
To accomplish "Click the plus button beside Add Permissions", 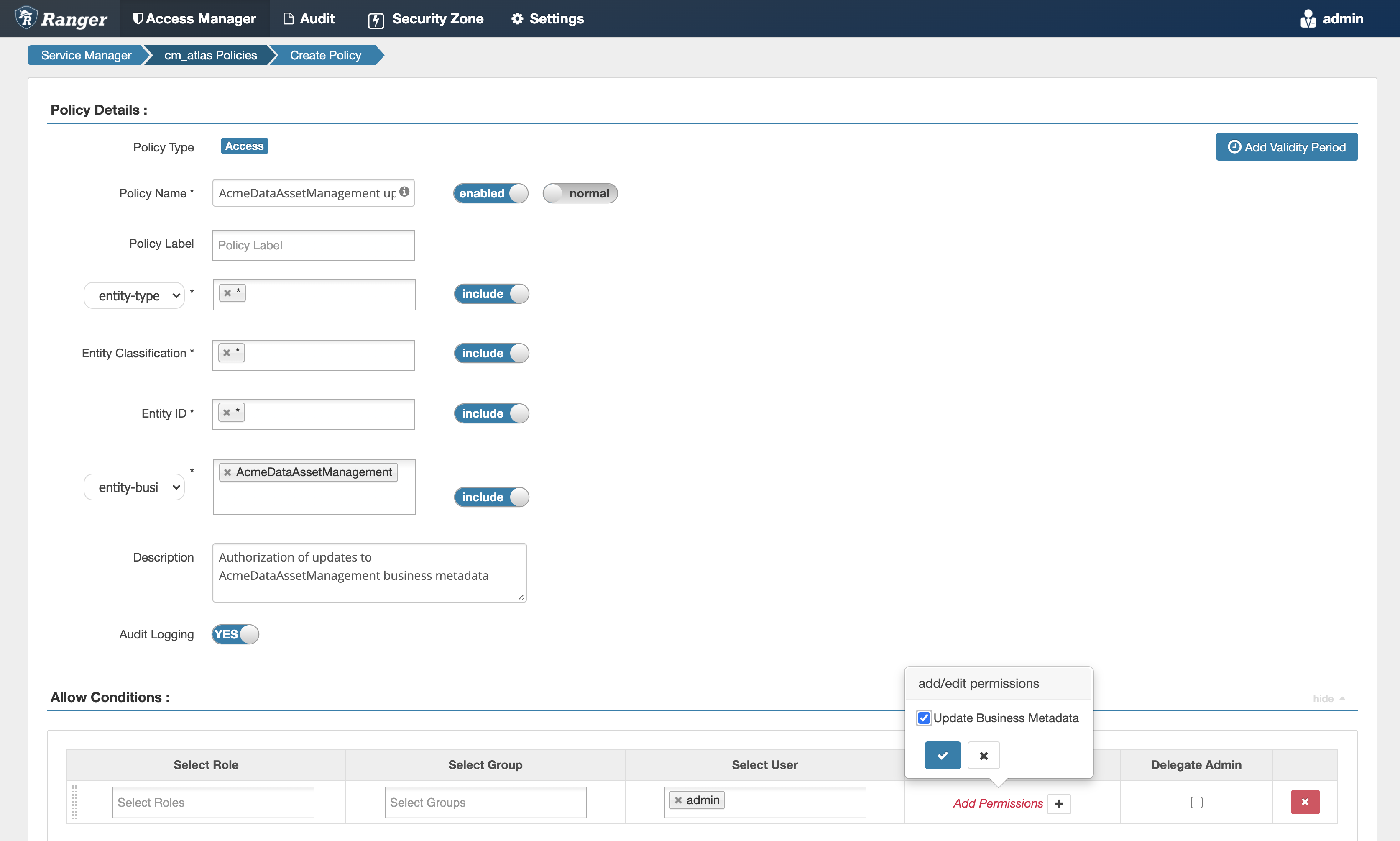I will (x=1059, y=803).
